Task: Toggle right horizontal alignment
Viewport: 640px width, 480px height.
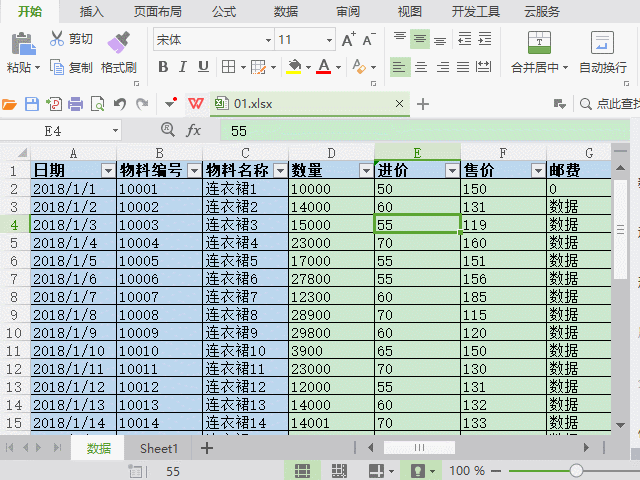Action: point(442,67)
